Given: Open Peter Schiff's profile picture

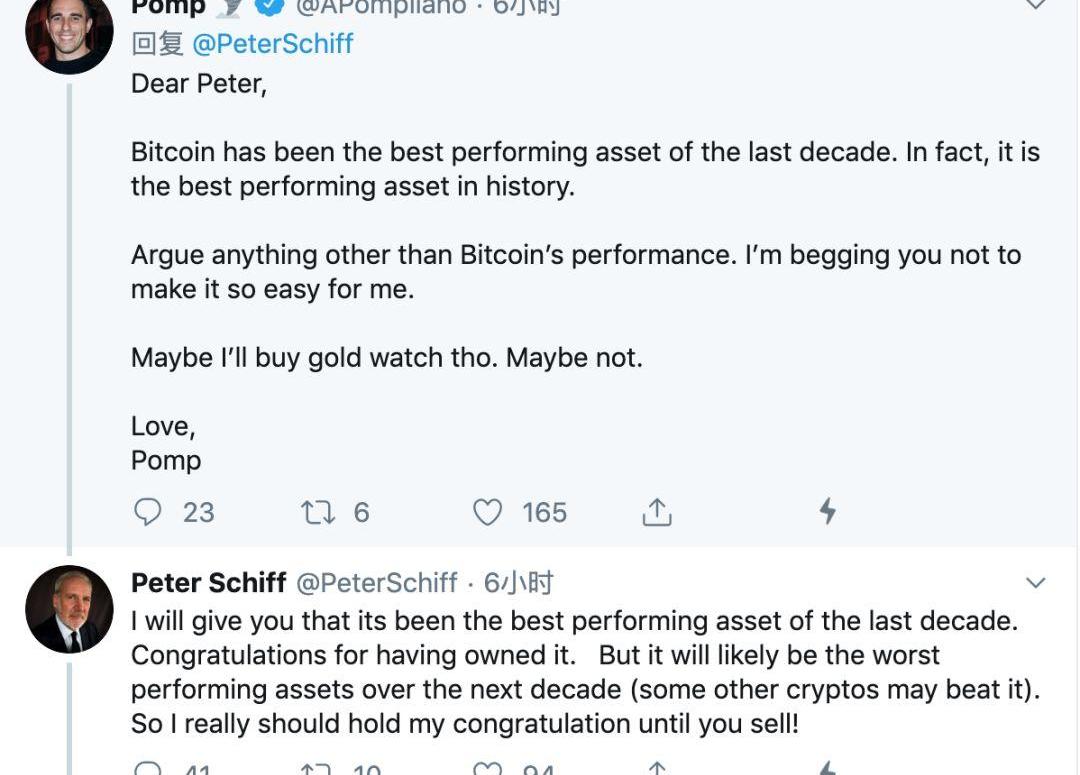Looking at the screenshot, I should pyautogui.click(x=69, y=610).
